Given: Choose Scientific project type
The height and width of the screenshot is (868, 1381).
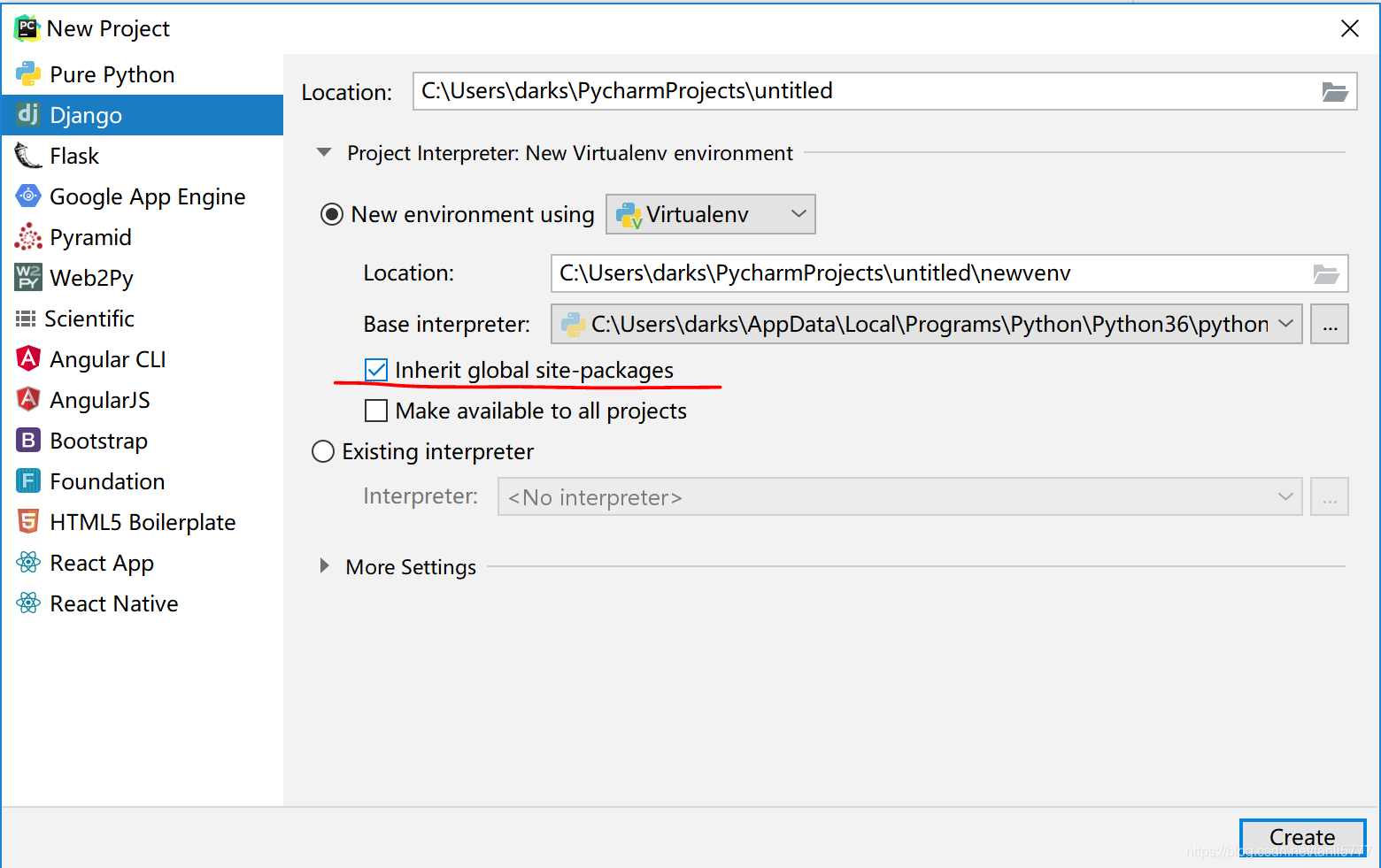Looking at the screenshot, I should (143, 319).
